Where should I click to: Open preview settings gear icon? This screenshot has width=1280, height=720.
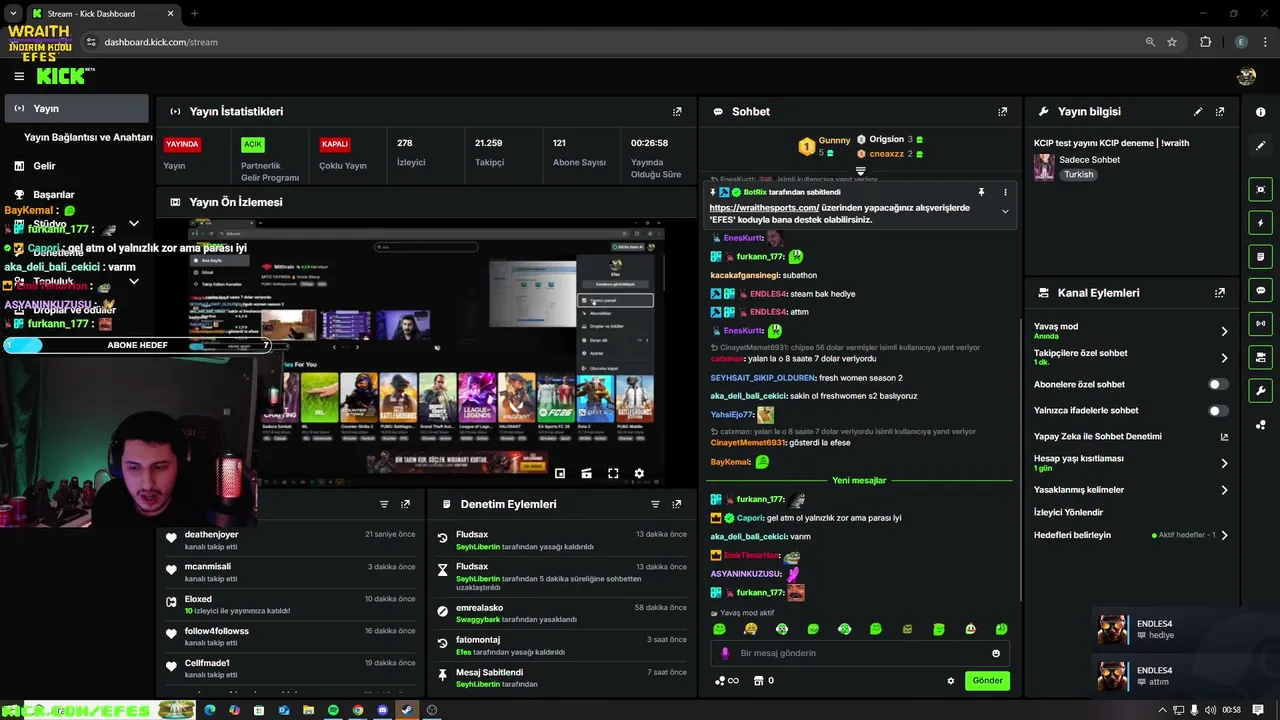(x=639, y=473)
